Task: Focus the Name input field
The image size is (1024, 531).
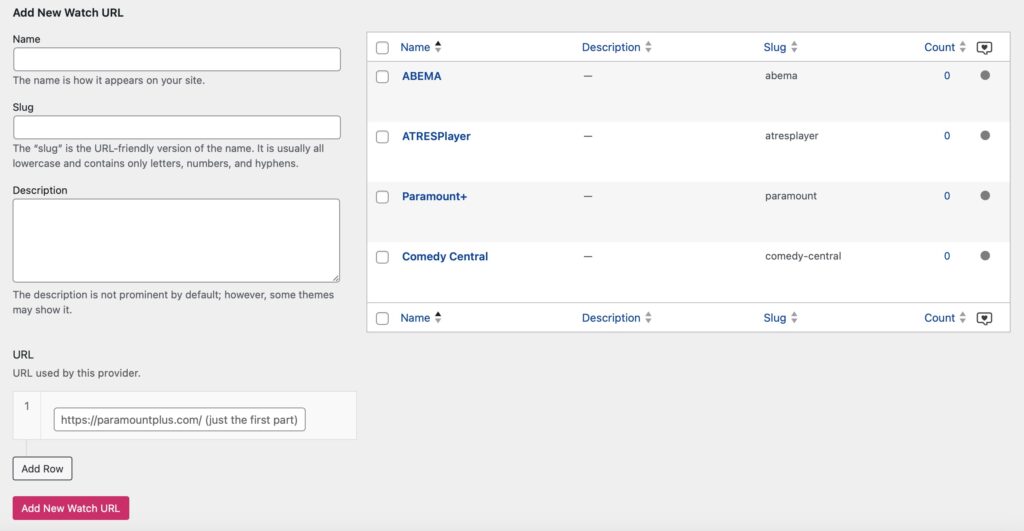Action: pos(176,59)
